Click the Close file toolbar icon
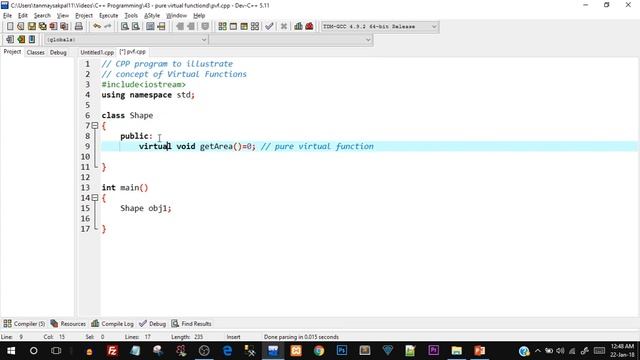 pyautogui.click(x=53, y=27)
